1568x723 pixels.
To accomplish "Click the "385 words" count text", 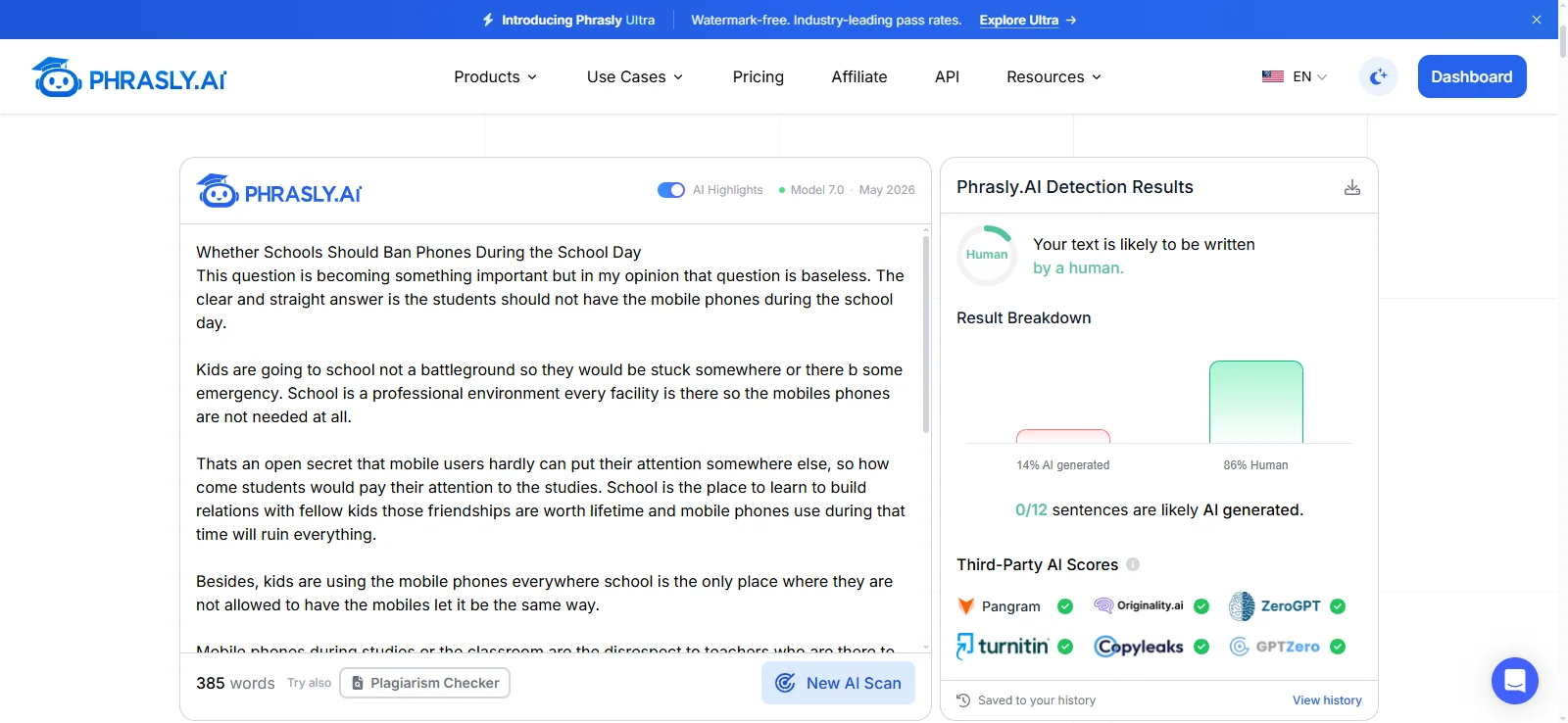I will pos(235,683).
